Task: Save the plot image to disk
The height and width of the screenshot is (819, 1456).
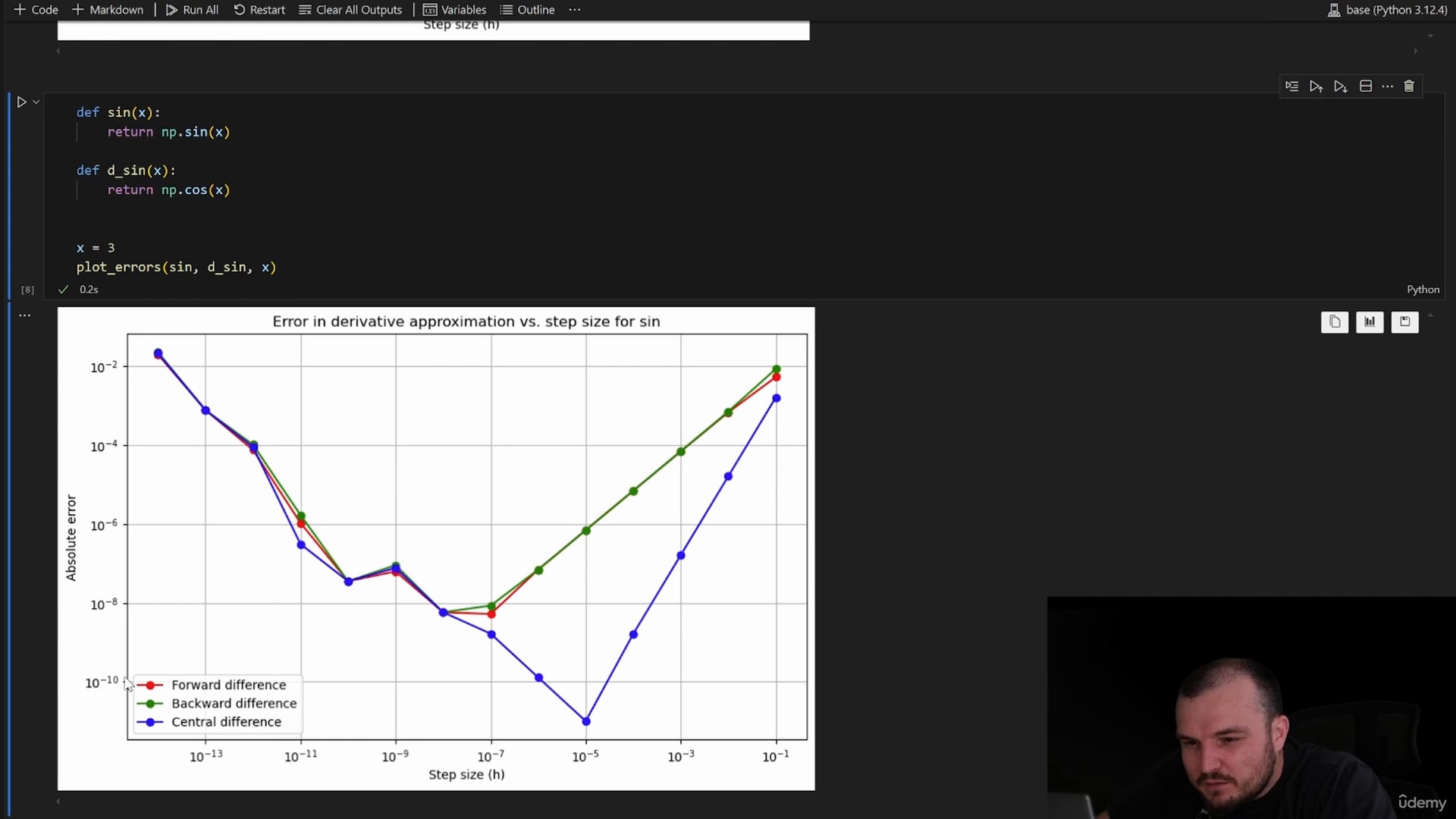Action: click(x=1404, y=322)
